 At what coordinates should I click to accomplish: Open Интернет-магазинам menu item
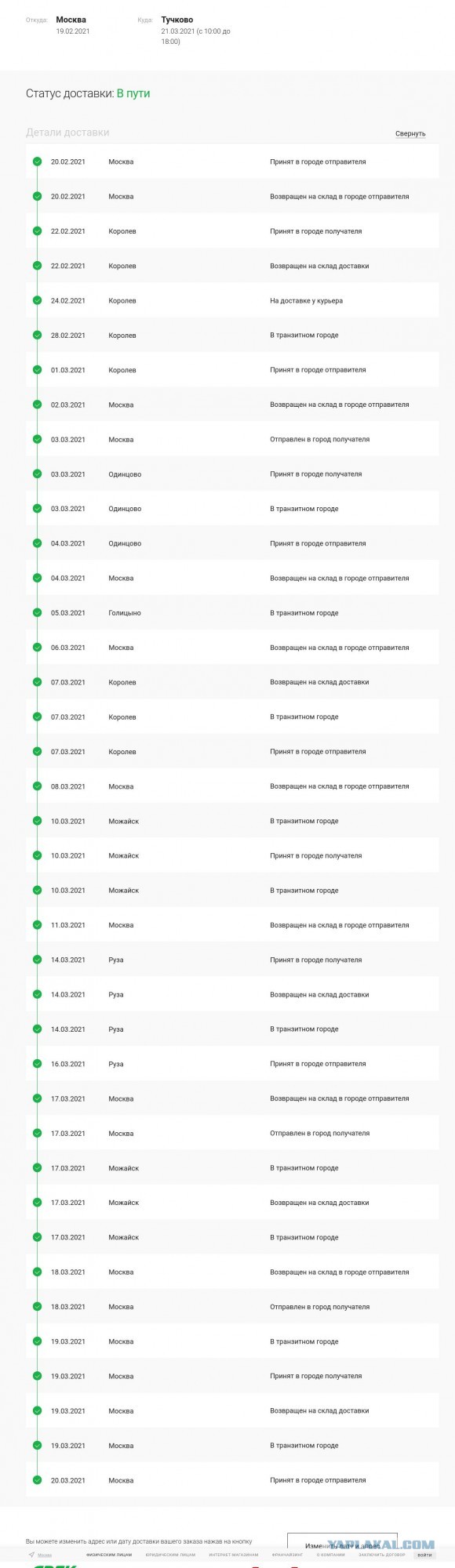point(234,1555)
